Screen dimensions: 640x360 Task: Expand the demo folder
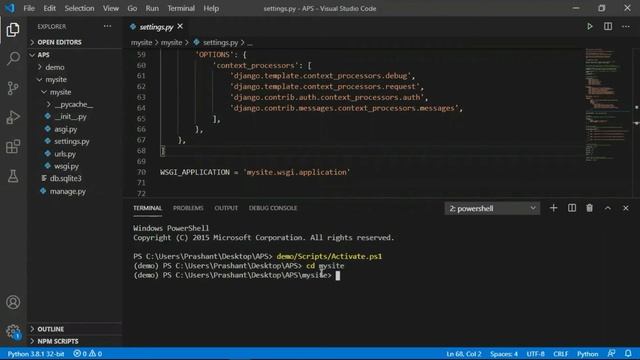(x=55, y=67)
